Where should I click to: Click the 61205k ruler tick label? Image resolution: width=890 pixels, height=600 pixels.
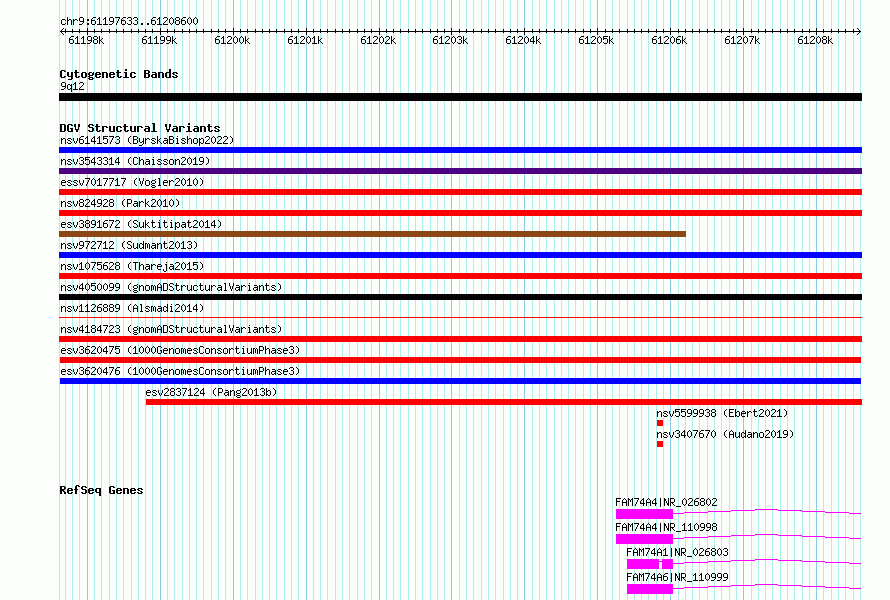point(596,40)
